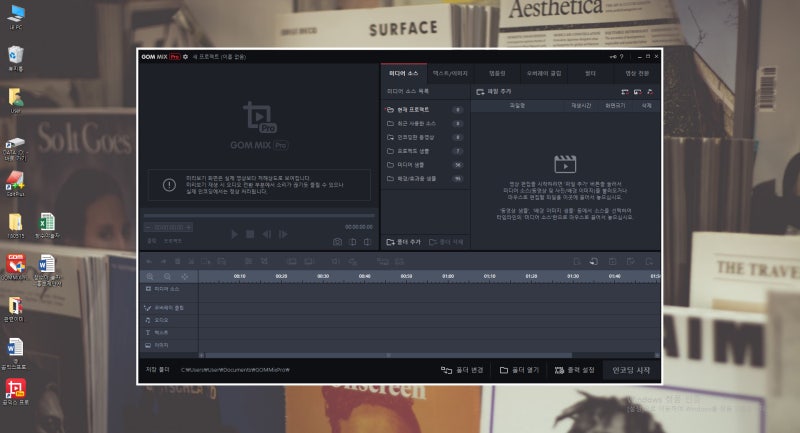Click the 폴더 삭제 button
This screenshot has width=800, height=433.
coord(446,242)
